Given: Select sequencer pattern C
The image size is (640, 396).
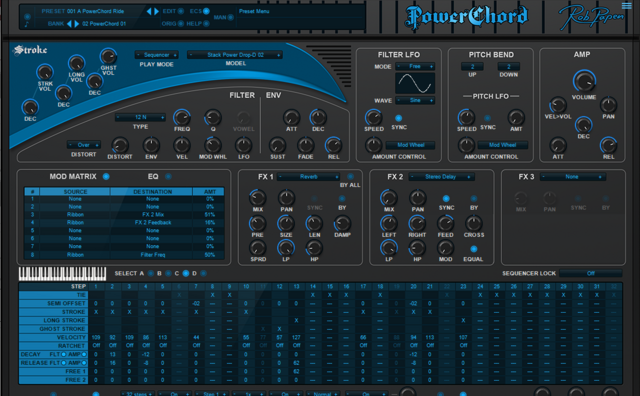Looking at the screenshot, I should (186, 274).
